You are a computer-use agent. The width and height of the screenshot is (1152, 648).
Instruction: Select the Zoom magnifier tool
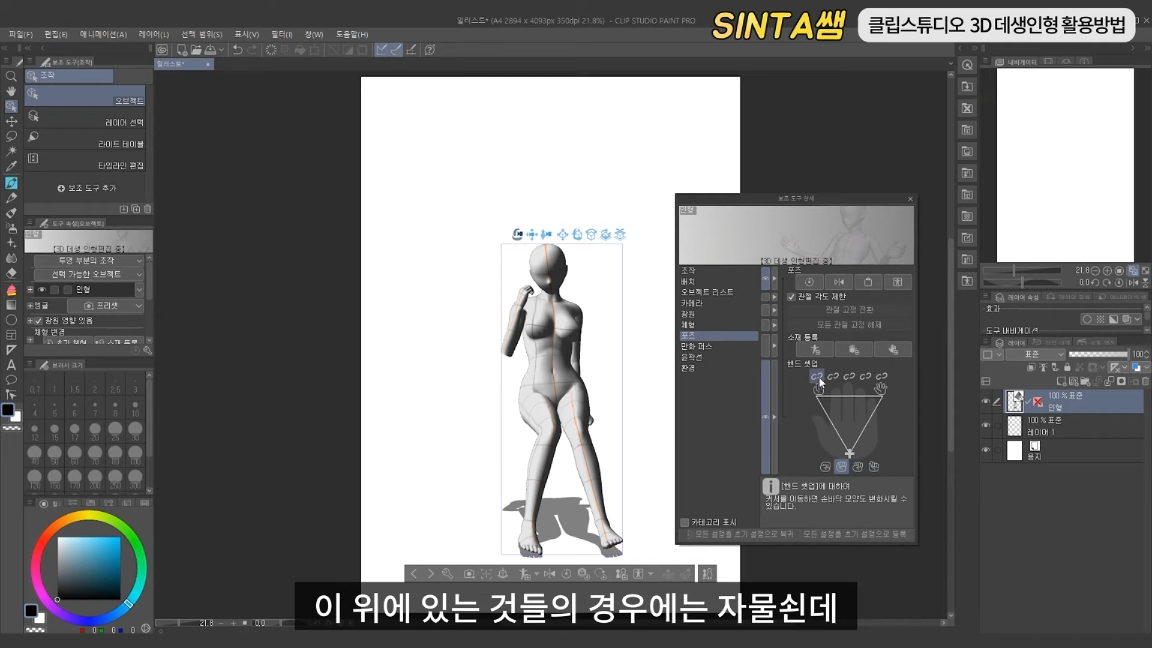[11, 76]
